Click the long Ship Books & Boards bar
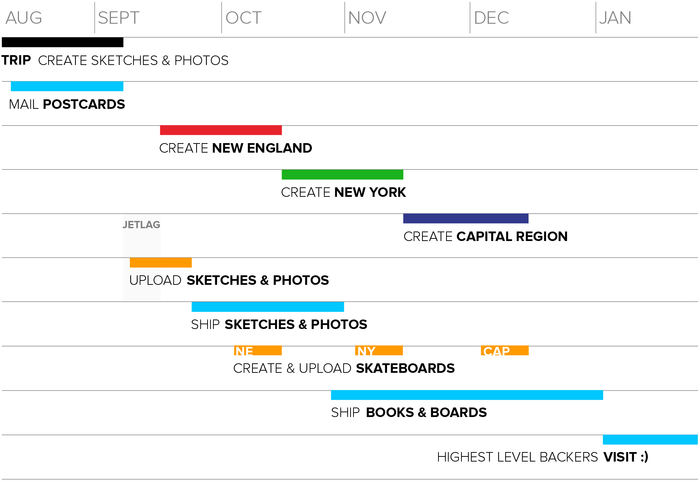700x482 pixels. [x=467, y=395]
